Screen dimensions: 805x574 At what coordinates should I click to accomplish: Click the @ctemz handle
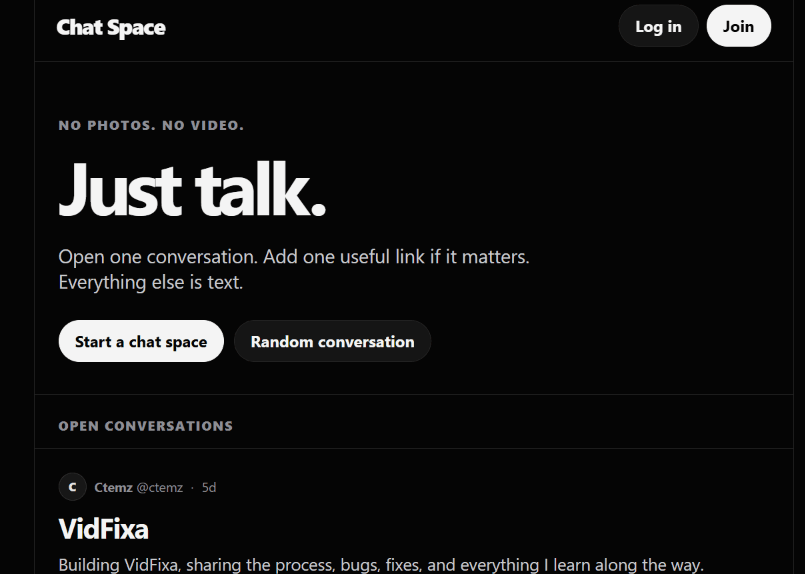(x=160, y=487)
